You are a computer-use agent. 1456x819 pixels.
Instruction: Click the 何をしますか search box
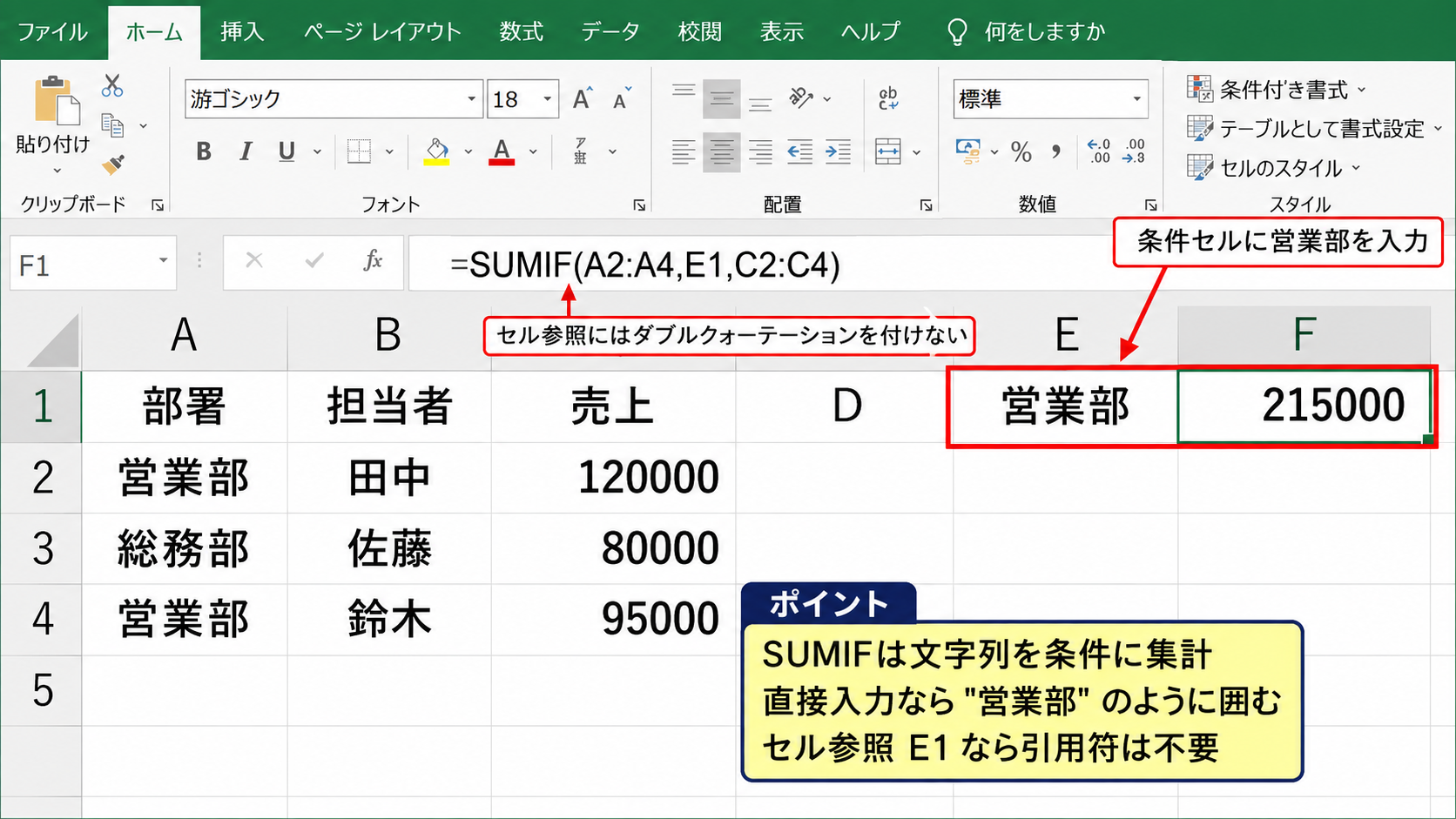(x=1028, y=32)
